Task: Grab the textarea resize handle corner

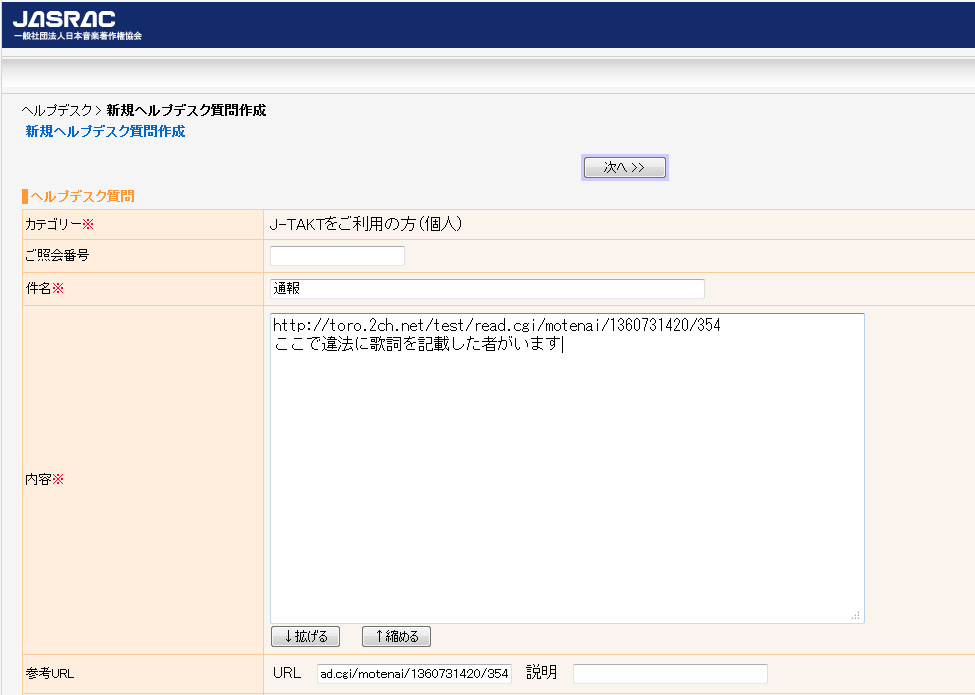Action: tap(856, 615)
